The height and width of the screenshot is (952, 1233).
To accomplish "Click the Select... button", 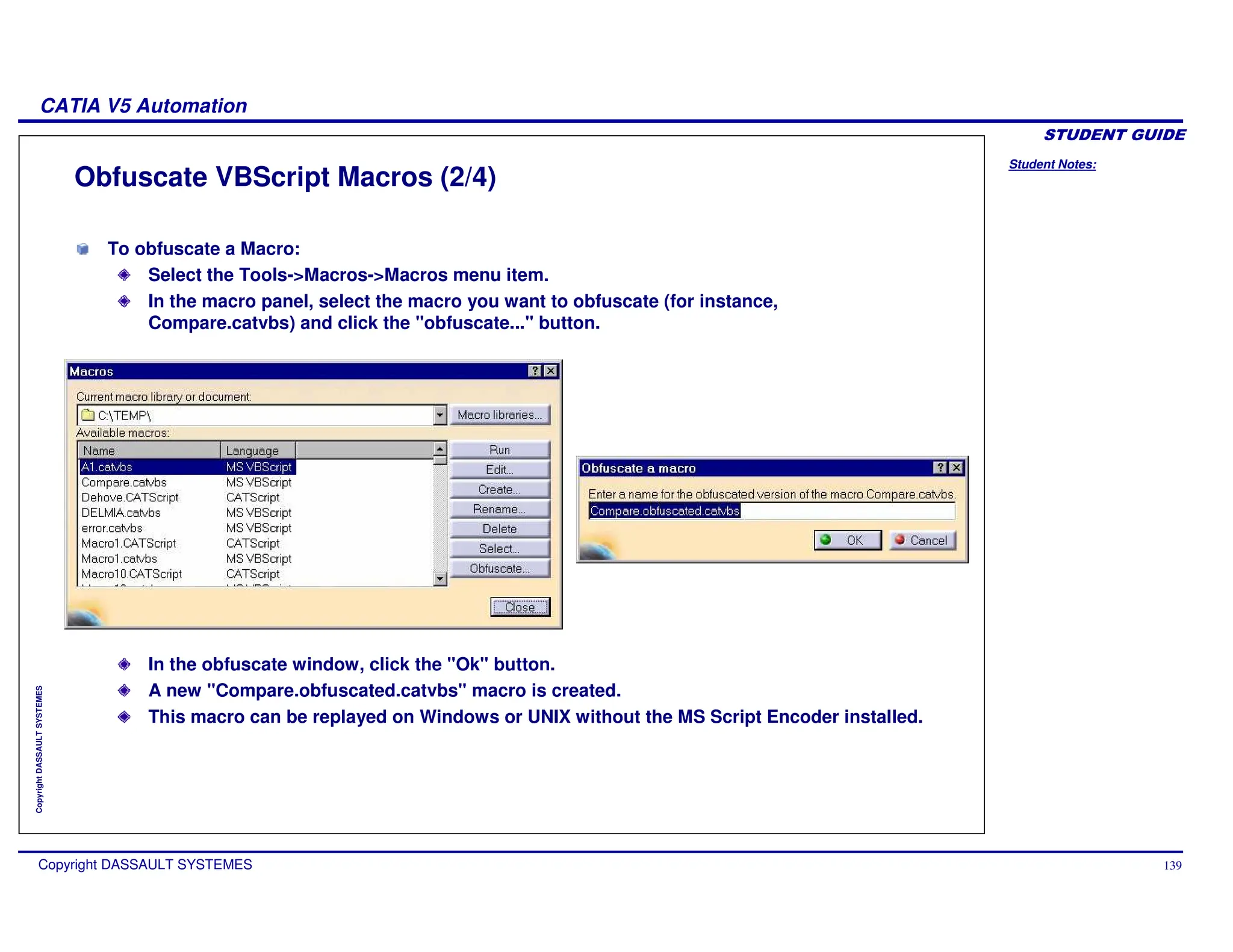I will tap(500, 549).
